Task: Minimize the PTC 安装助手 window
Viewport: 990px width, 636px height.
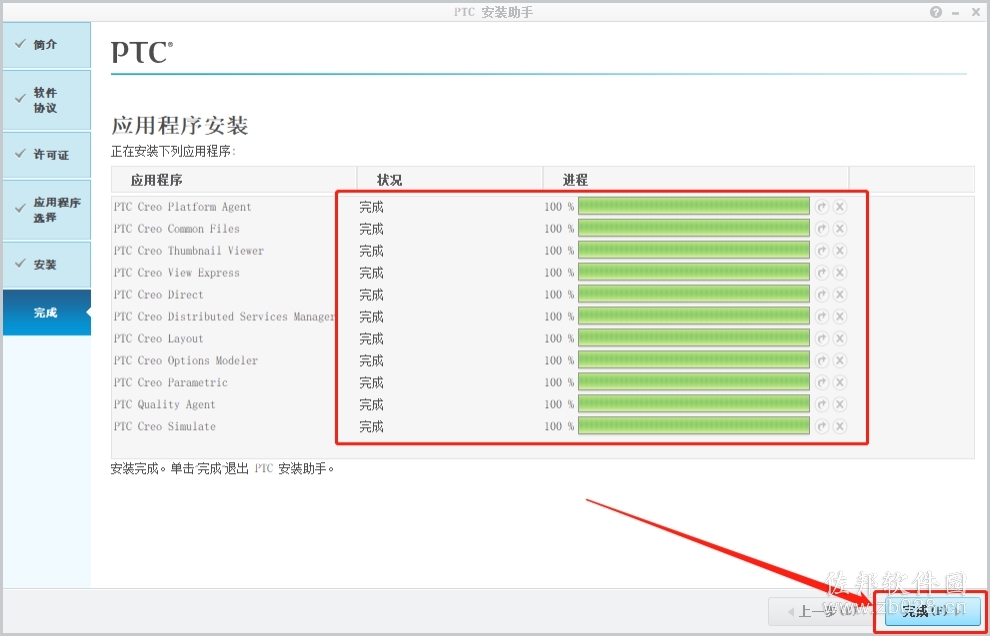Action: 957,12
